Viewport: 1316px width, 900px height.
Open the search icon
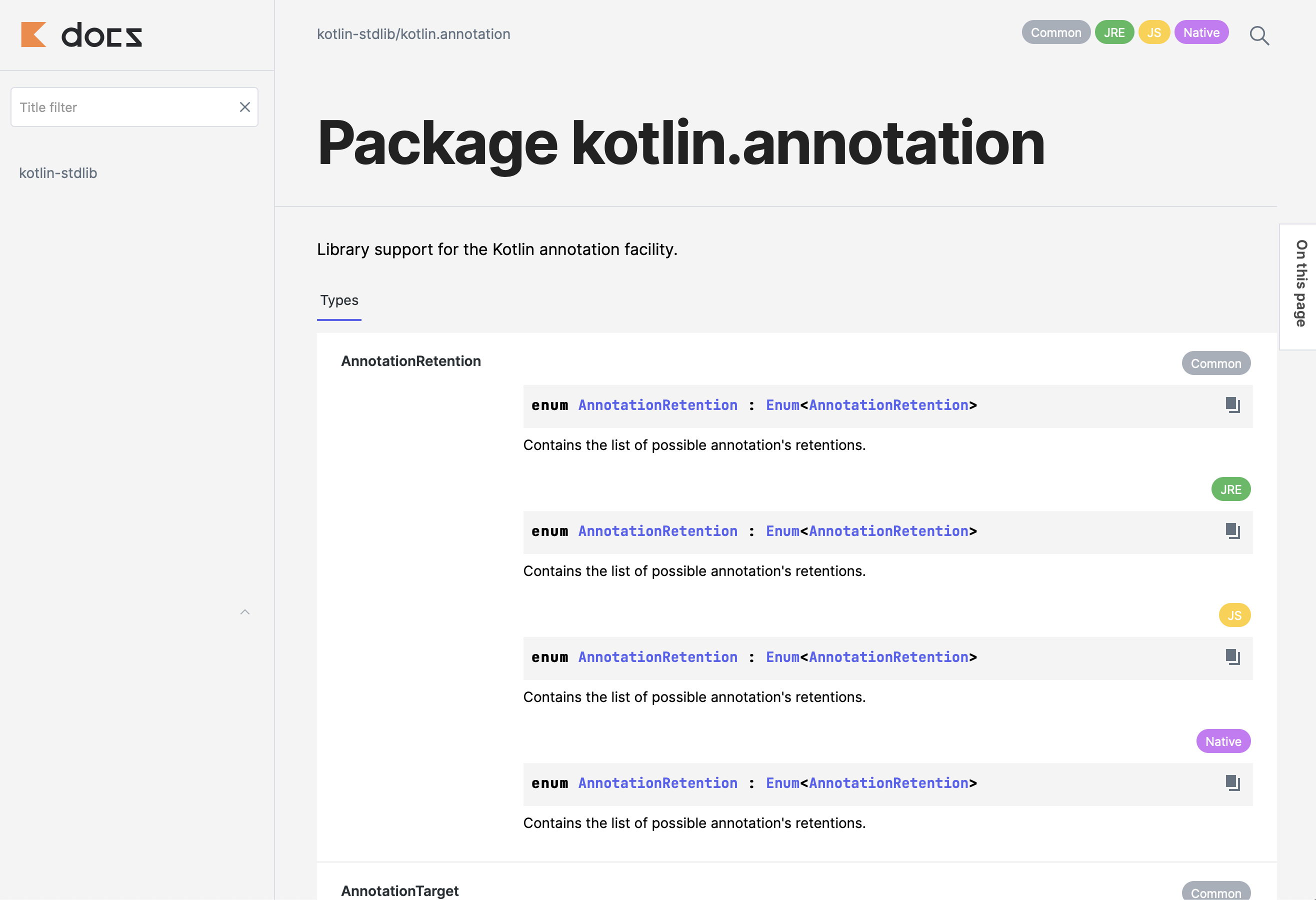coord(1259,35)
